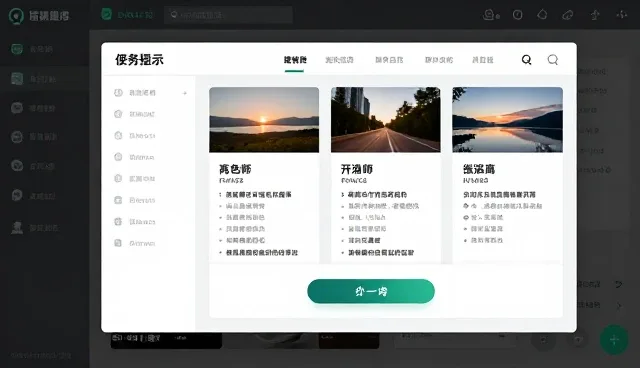Select the fourth row in the dialog's left list
The height and width of the screenshot is (368, 640).
pyautogui.click(x=149, y=157)
